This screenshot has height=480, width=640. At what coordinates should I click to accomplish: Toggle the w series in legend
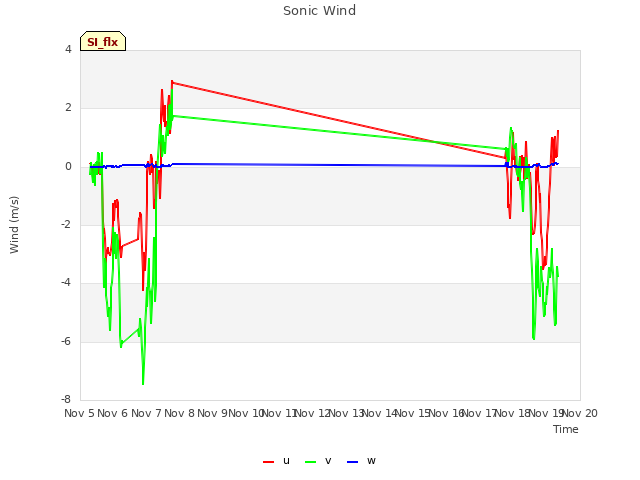pyautogui.click(x=361, y=461)
